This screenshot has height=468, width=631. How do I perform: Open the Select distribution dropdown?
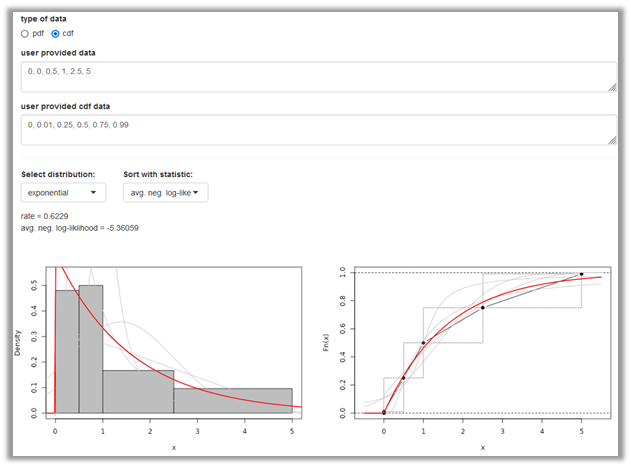tap(63, 192)
